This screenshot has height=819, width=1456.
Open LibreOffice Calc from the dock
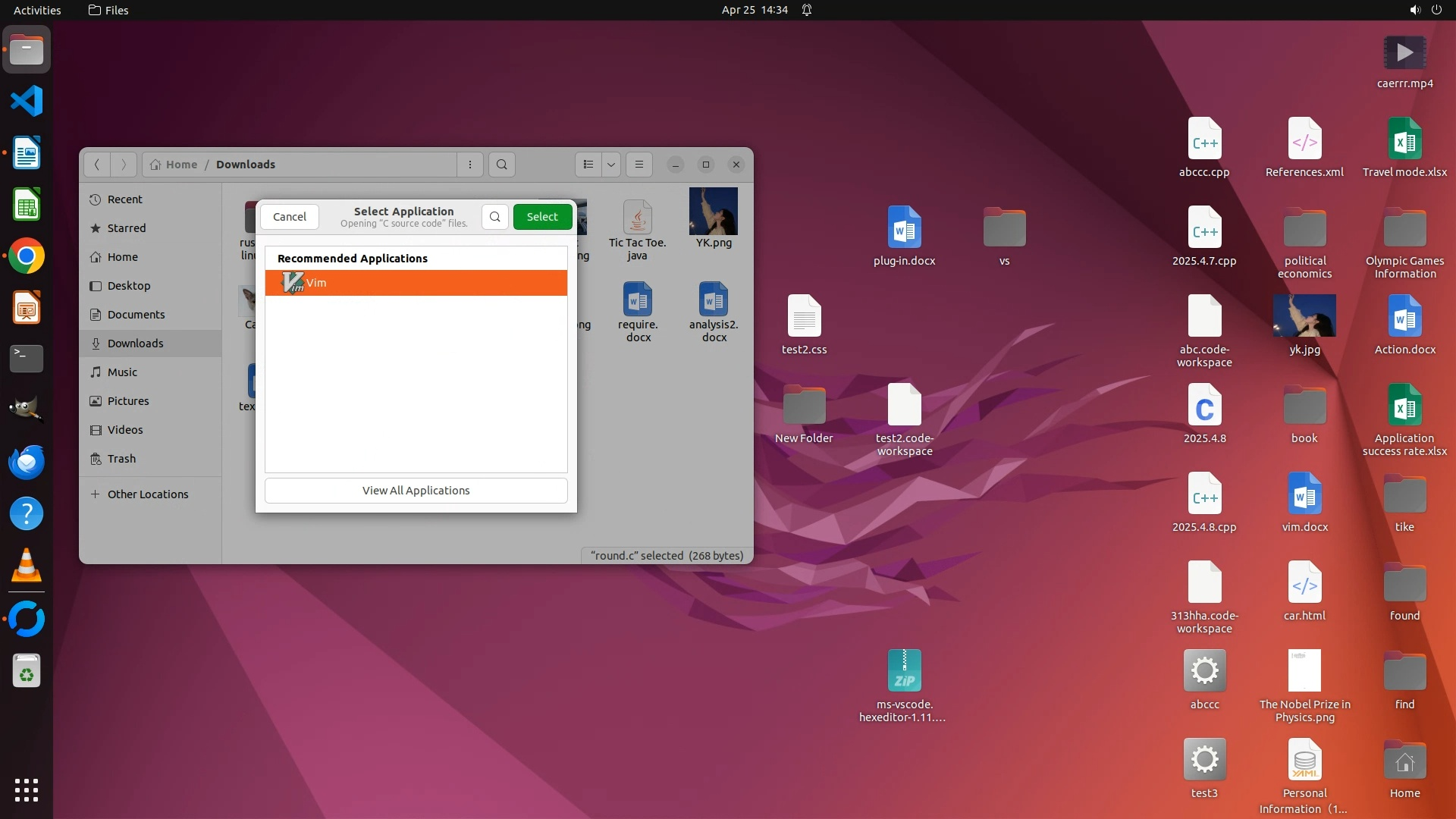click(x=27, y=205)
